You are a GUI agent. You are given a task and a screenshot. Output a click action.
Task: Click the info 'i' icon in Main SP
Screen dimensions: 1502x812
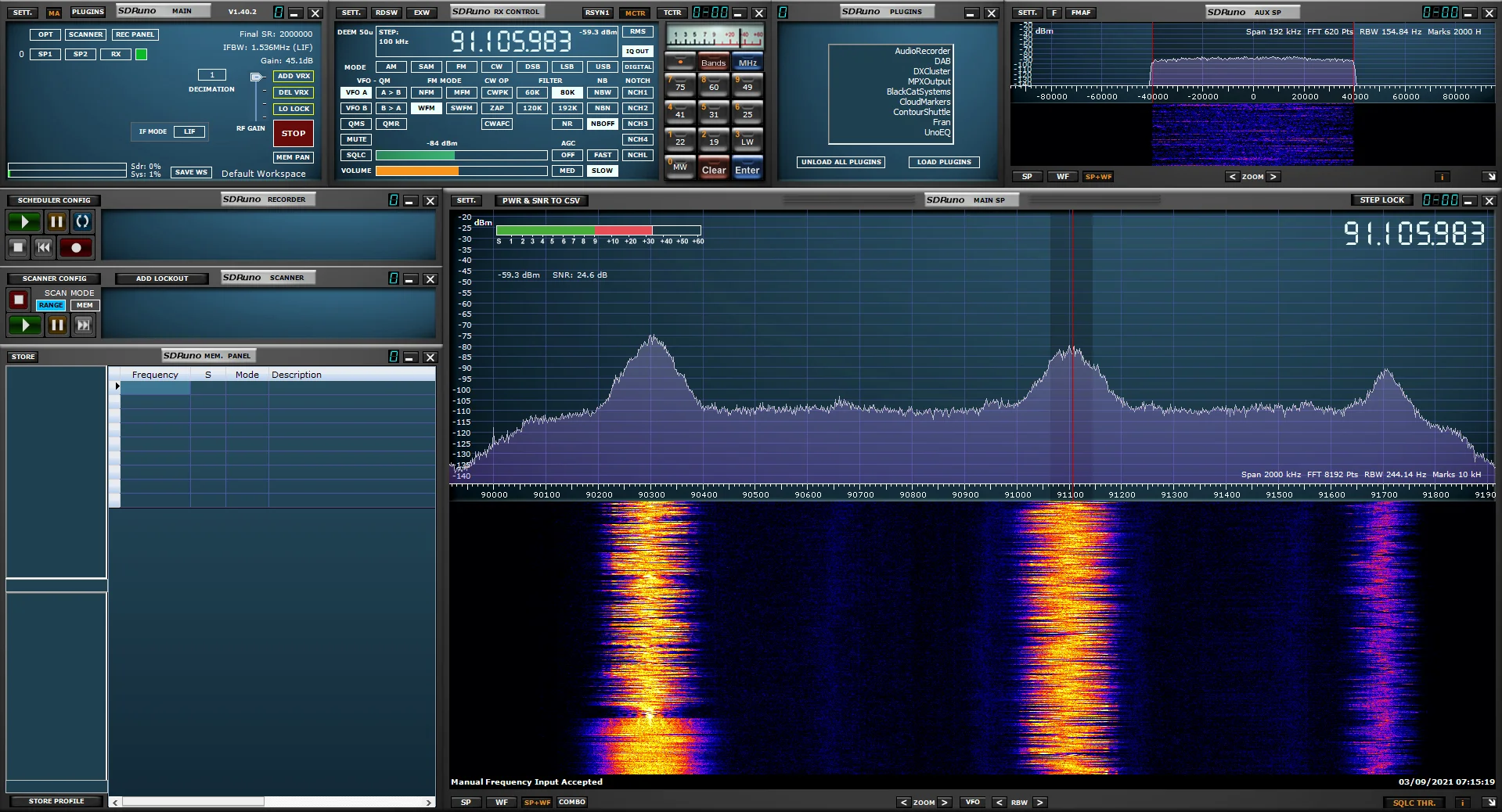[x=1461, y=803]
